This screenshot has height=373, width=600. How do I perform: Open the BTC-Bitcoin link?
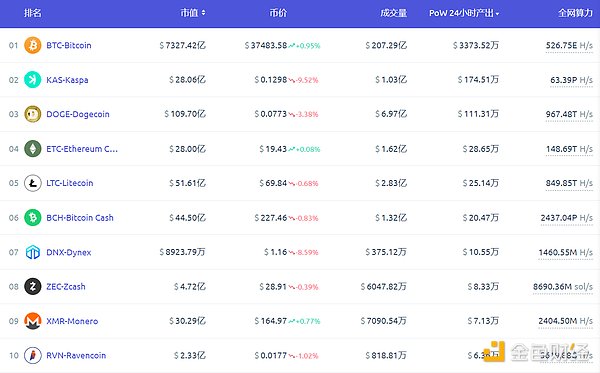(x=69, y=45)
